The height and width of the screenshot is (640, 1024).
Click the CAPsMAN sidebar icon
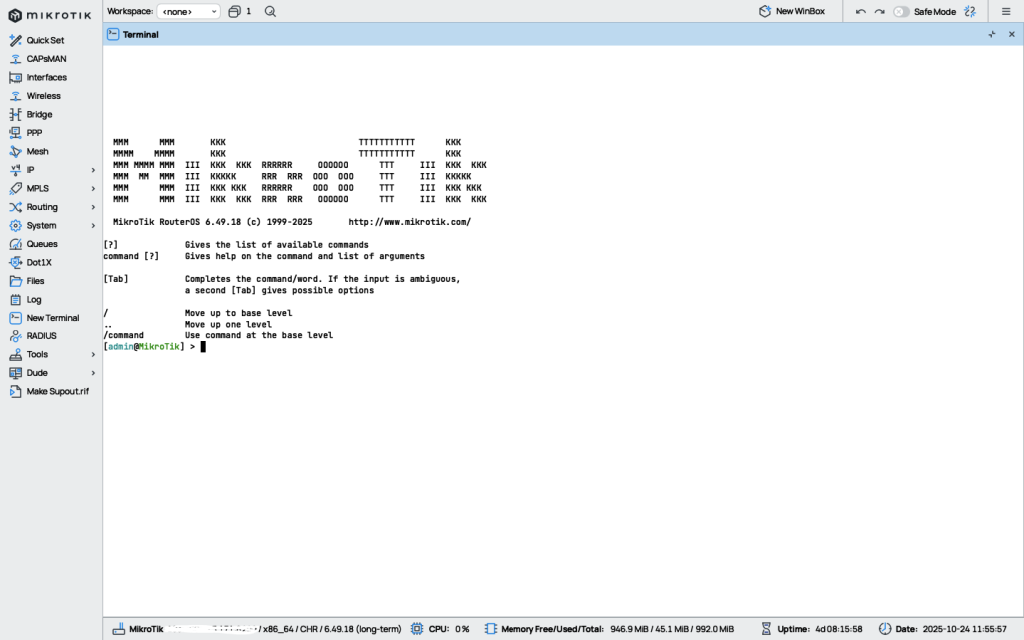(15, 59)
